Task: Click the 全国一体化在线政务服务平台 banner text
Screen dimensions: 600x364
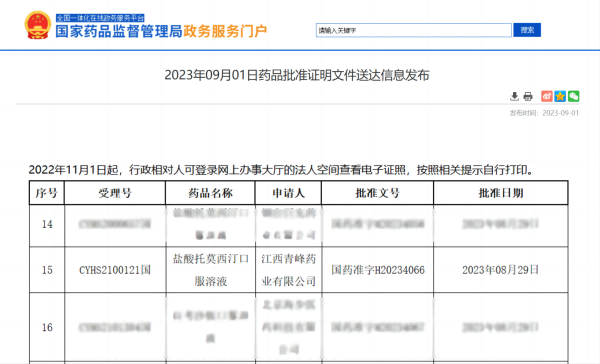Action: point(100,18)
